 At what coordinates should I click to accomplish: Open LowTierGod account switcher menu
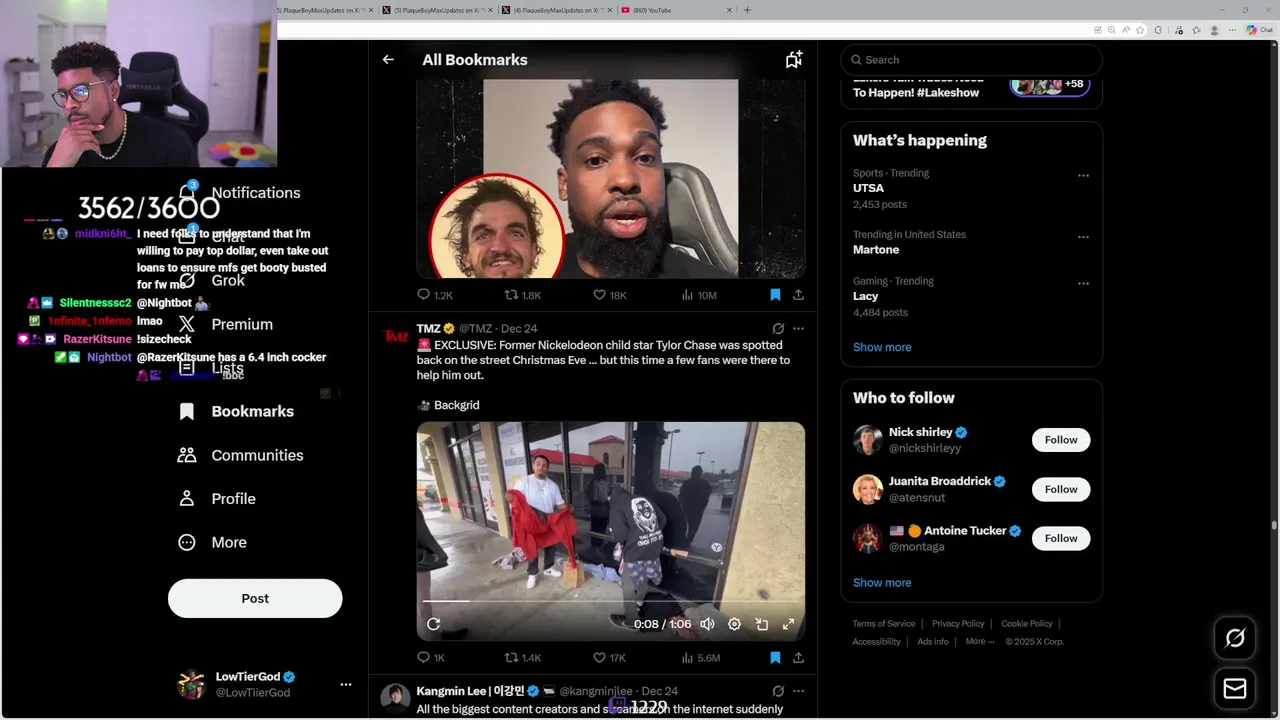coord(346,684)
